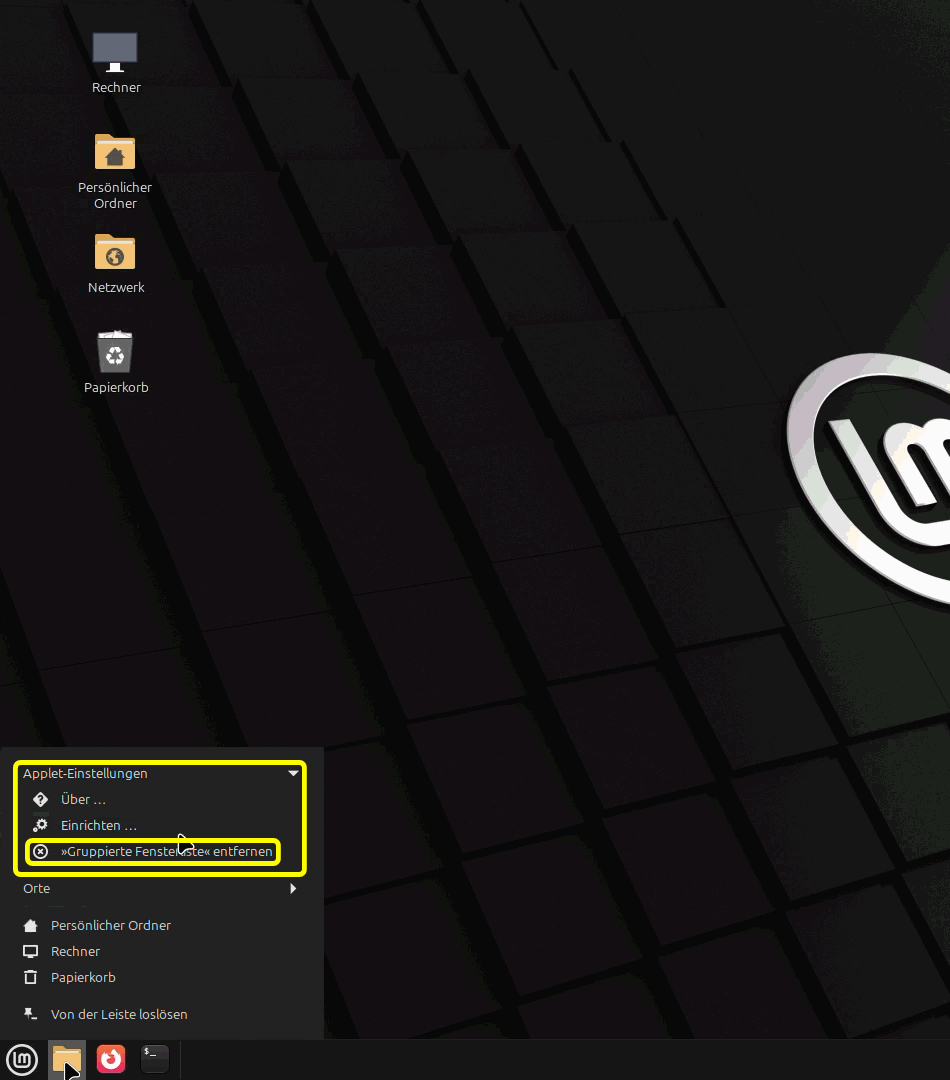
Task: Expand the Orte submenu arrow
Action: [x=293, y=888]
